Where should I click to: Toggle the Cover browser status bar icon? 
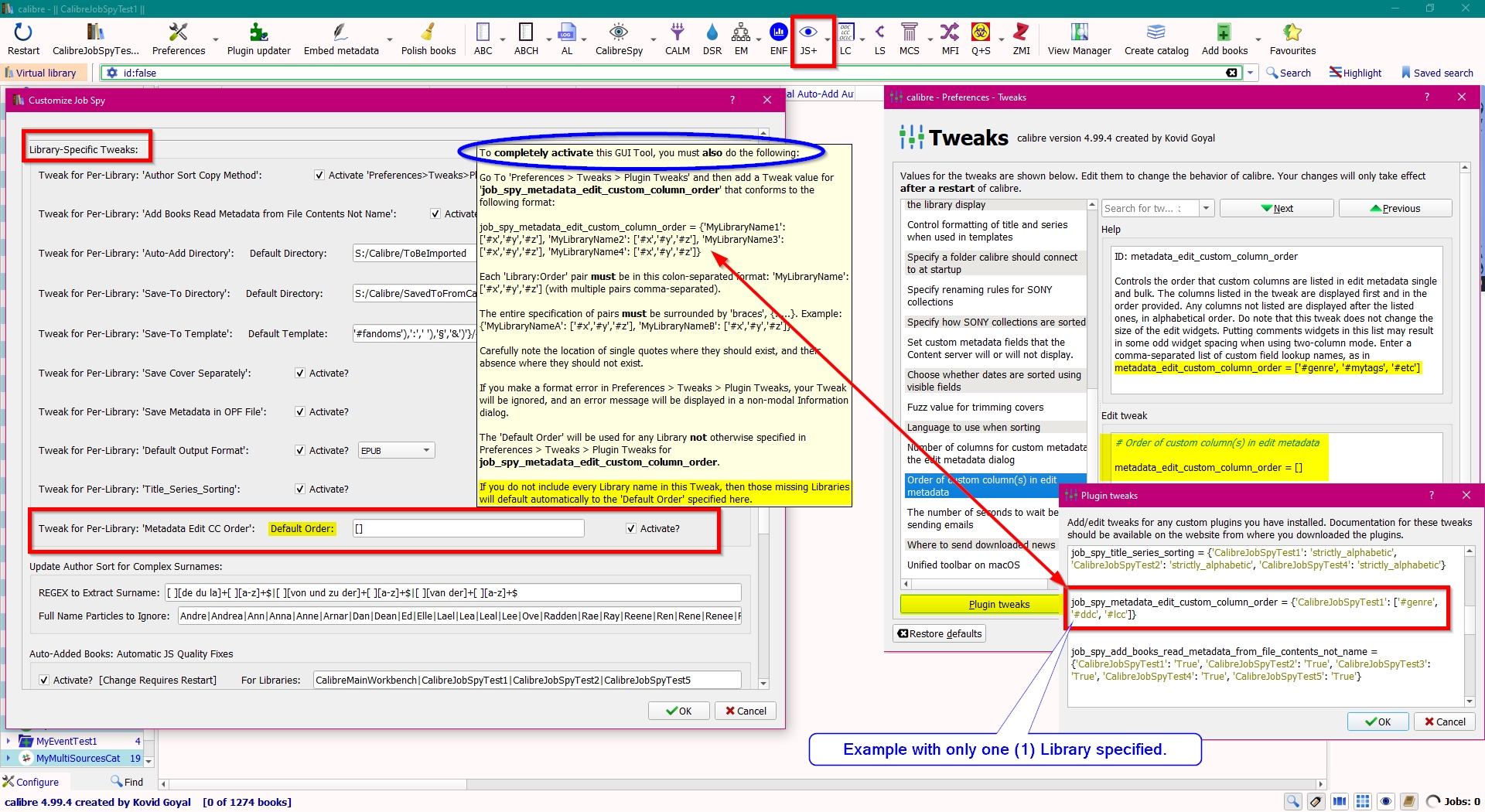pos(1339,802)
